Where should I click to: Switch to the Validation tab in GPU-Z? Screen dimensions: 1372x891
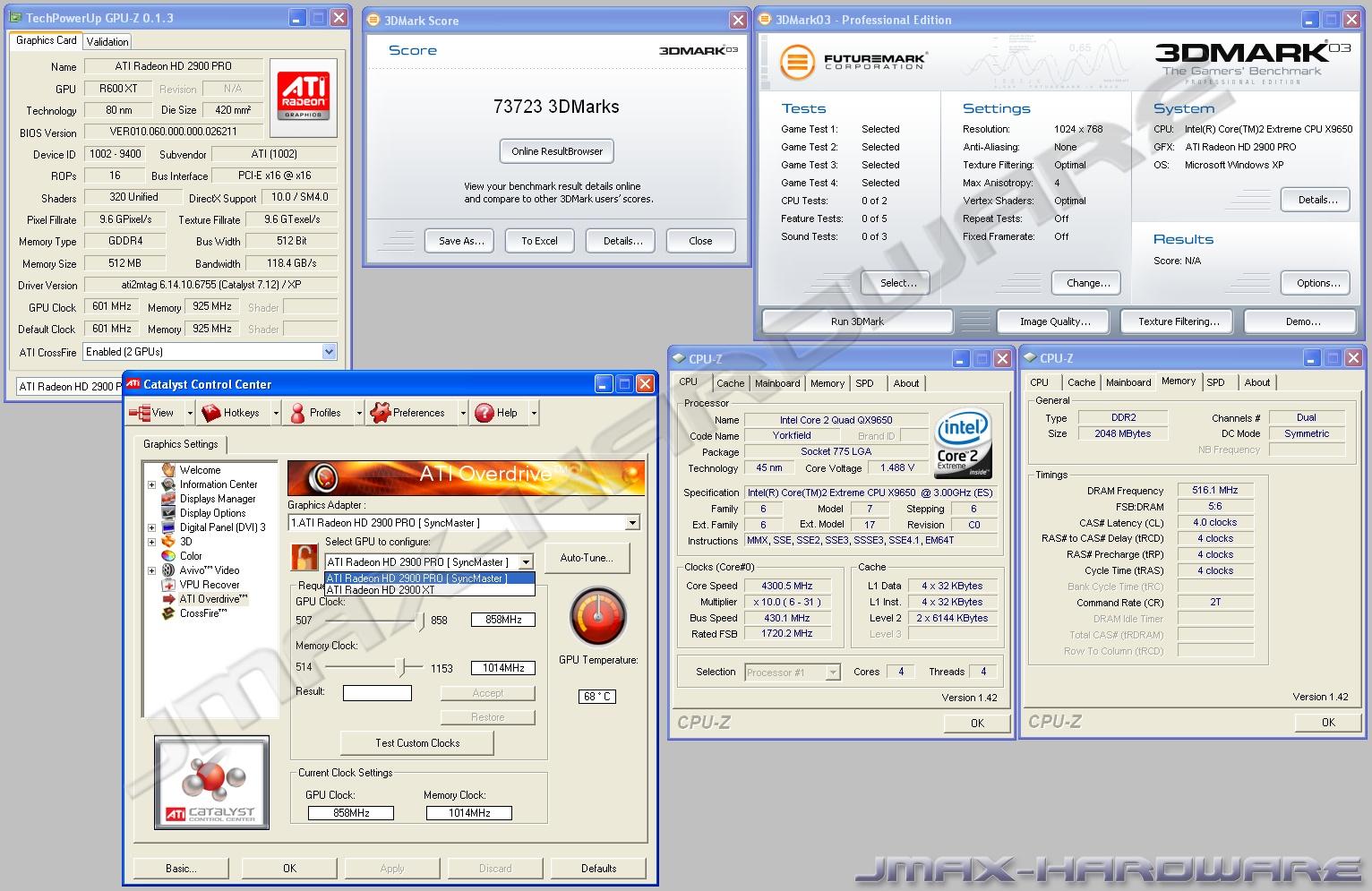click(107, 41)
